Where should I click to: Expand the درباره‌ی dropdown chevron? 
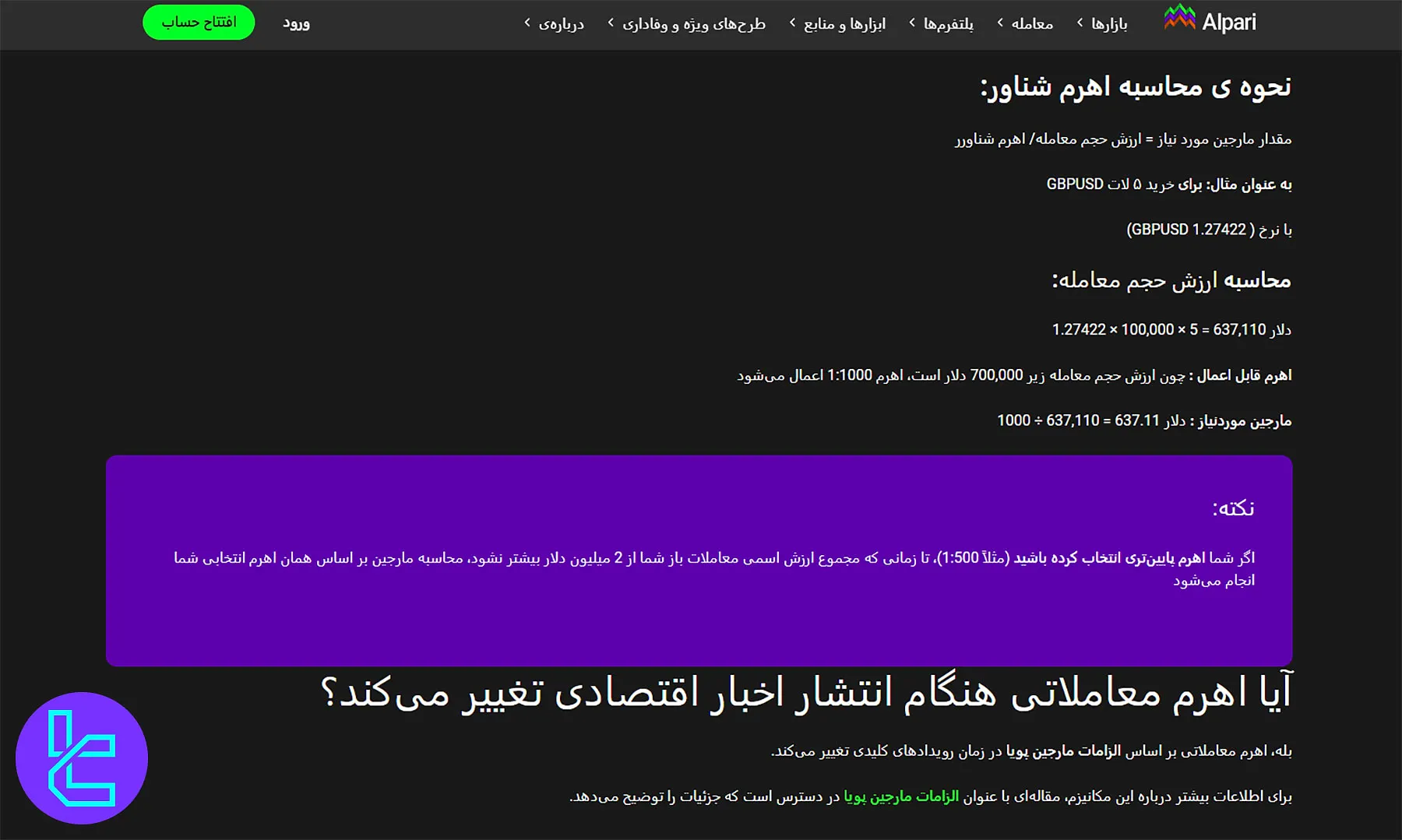(527, 23)
